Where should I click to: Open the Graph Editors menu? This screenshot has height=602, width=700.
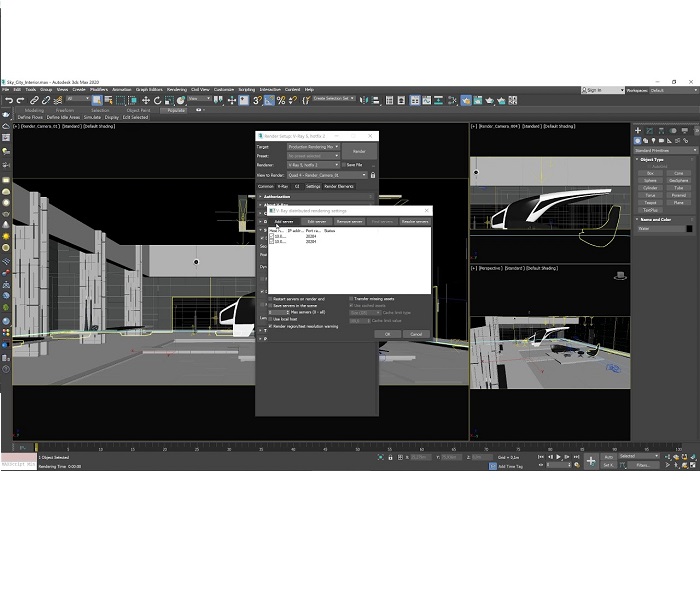coord(149,90)
